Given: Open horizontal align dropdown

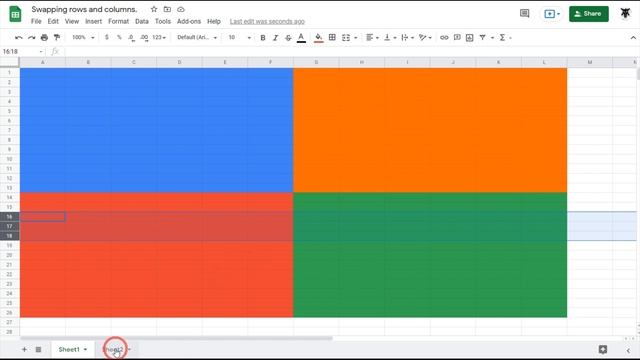Looking at the screenshot, I should point(372,38).
